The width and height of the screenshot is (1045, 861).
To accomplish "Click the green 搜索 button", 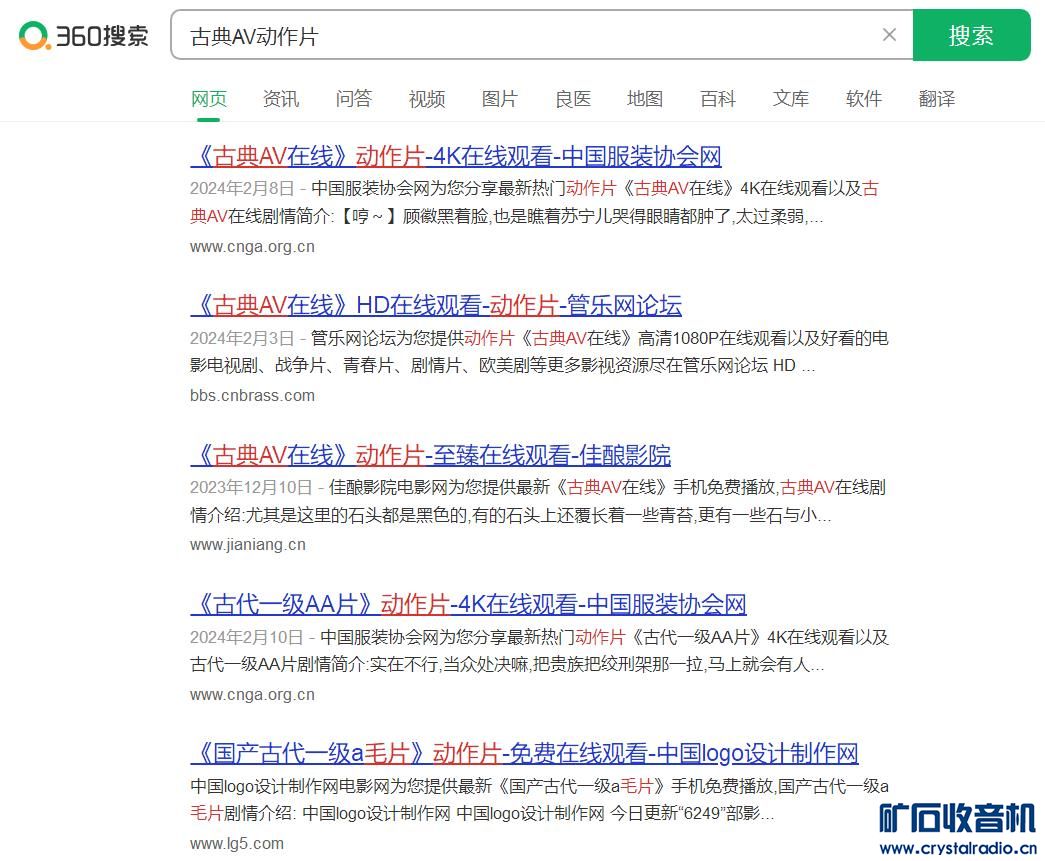I will tap(971, 35).
